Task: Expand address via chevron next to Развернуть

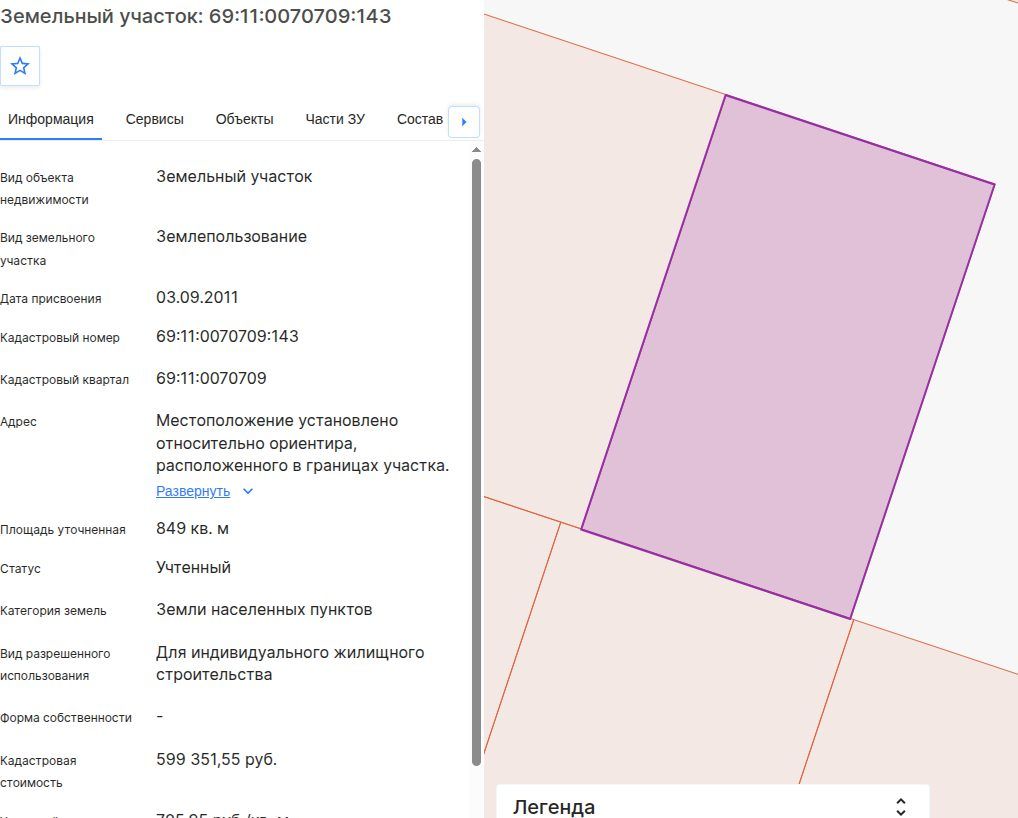Action: pyautogui.click(x=247, y=491)
